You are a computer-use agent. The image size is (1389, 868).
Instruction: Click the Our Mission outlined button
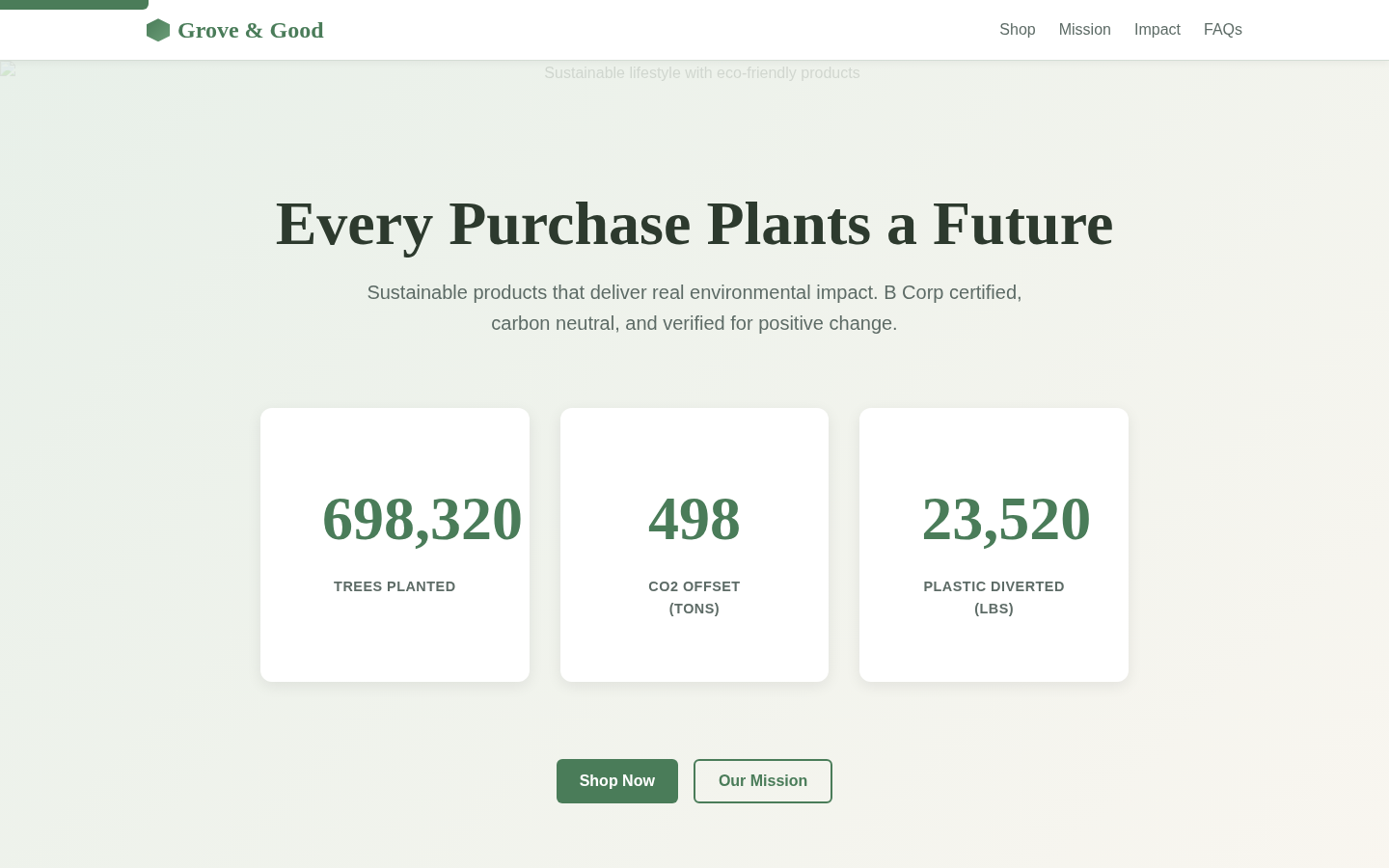click(x=762, y=781)
